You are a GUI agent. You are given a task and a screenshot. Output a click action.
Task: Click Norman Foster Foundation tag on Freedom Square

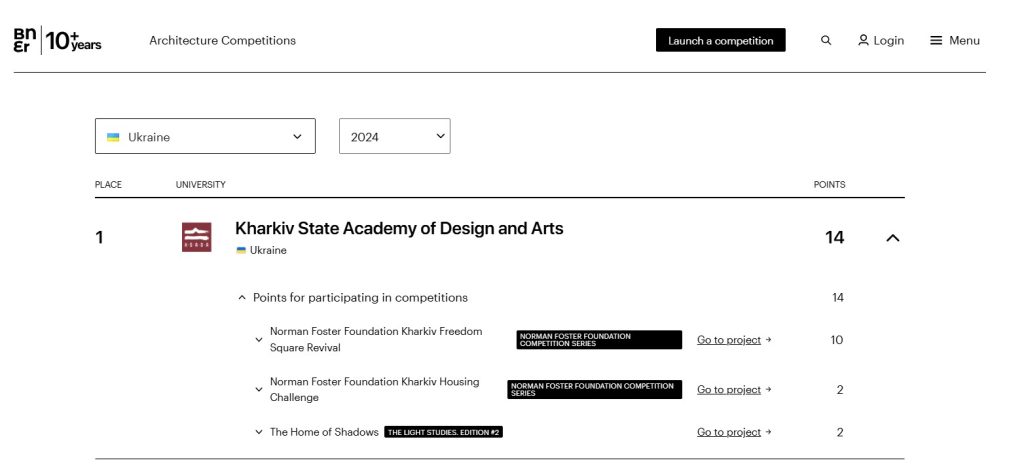pos(599,340)
